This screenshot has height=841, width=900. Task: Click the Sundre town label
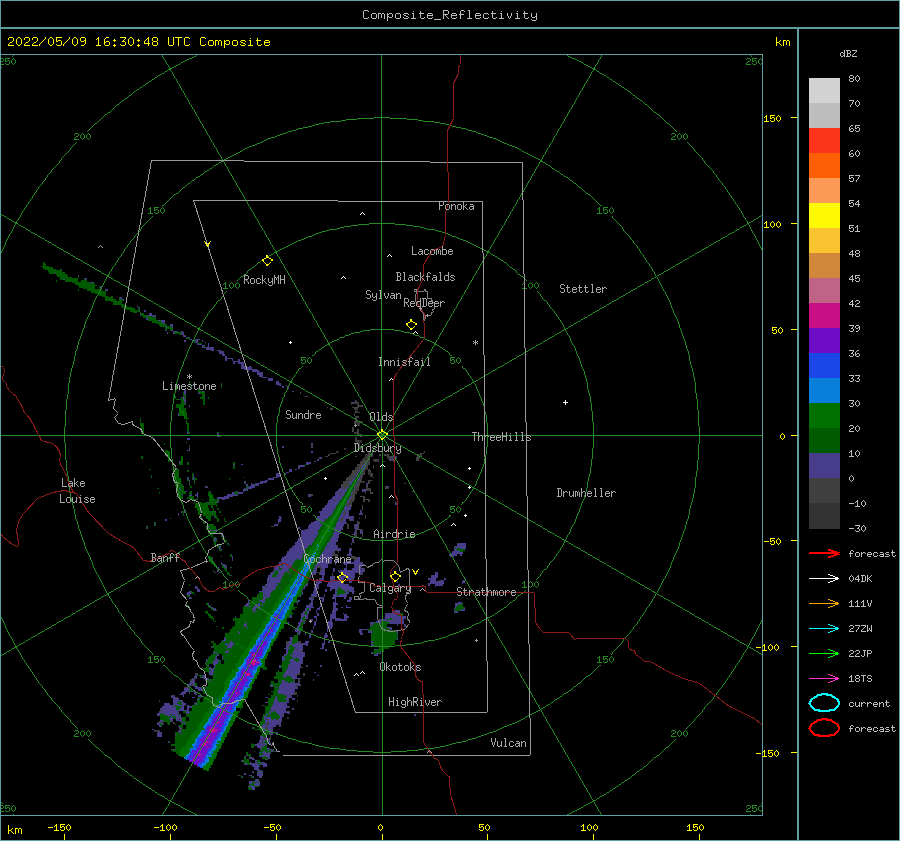[303, 414]
